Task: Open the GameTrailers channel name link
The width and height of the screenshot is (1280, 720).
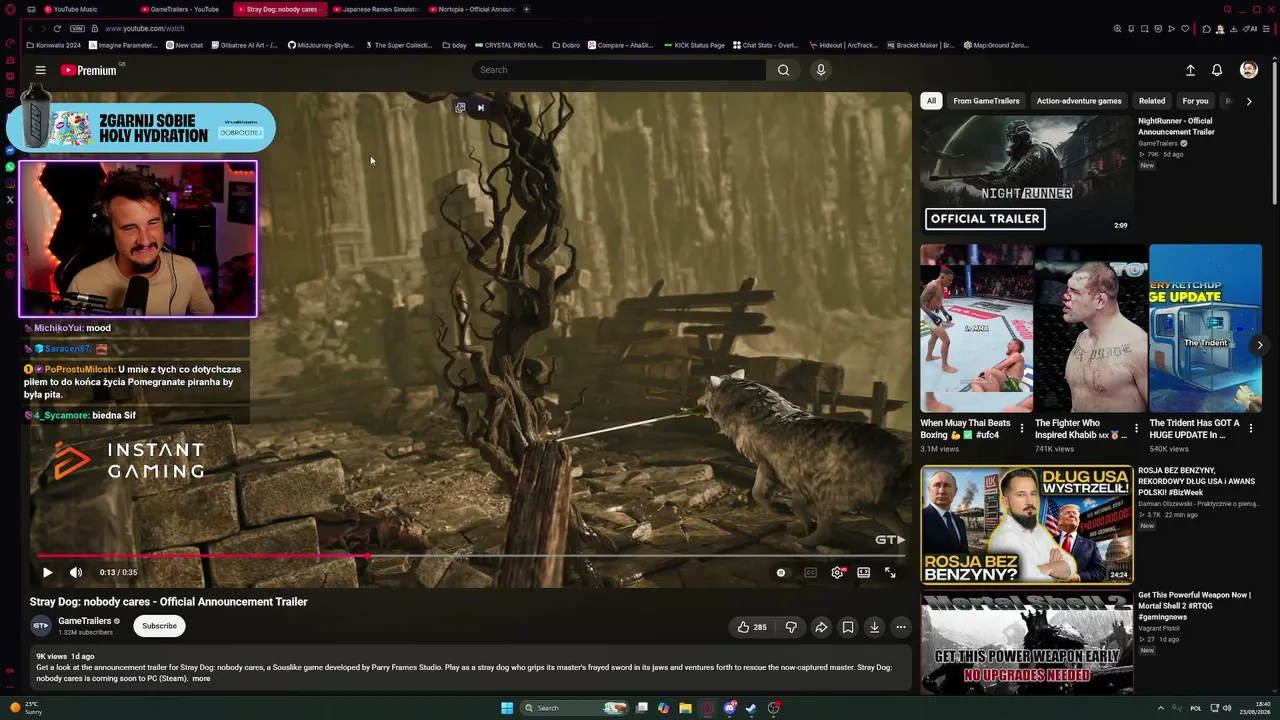Action: [x=84, y=621]
